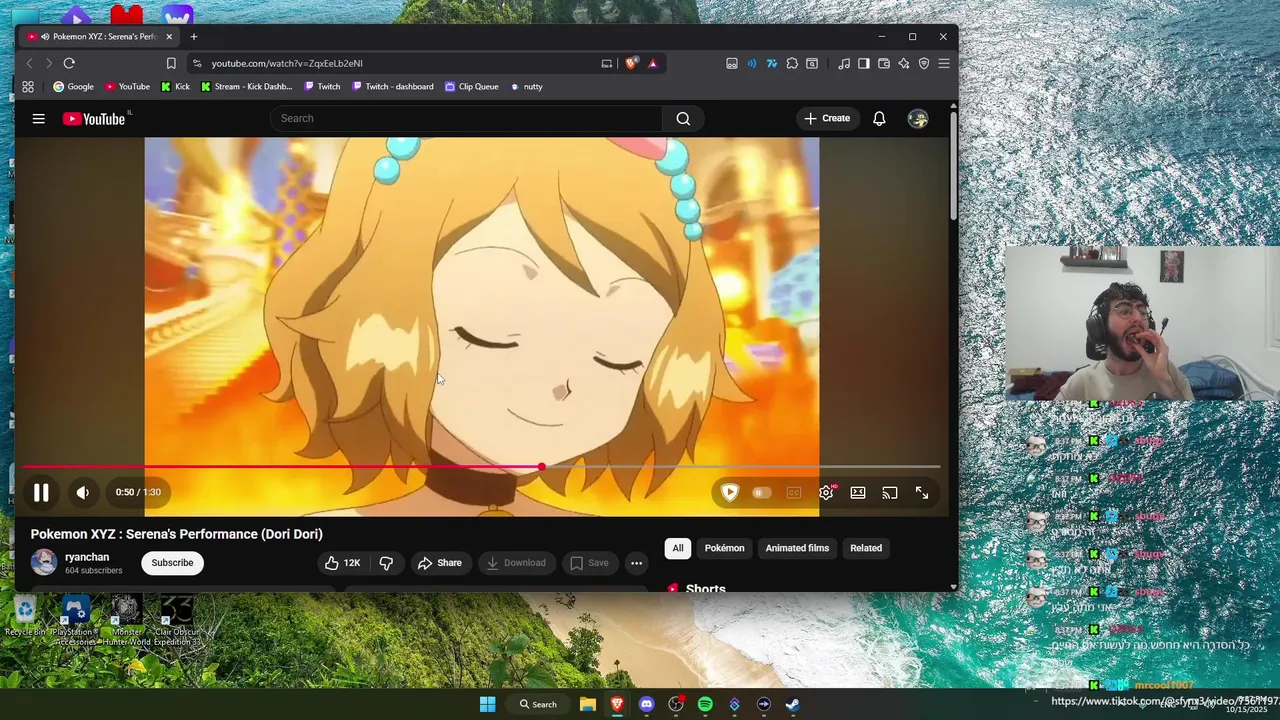The height and width of the screenshot is (720, 1280).
Task: Enter fullscreen mode in the player
Action: coord(922,492)
